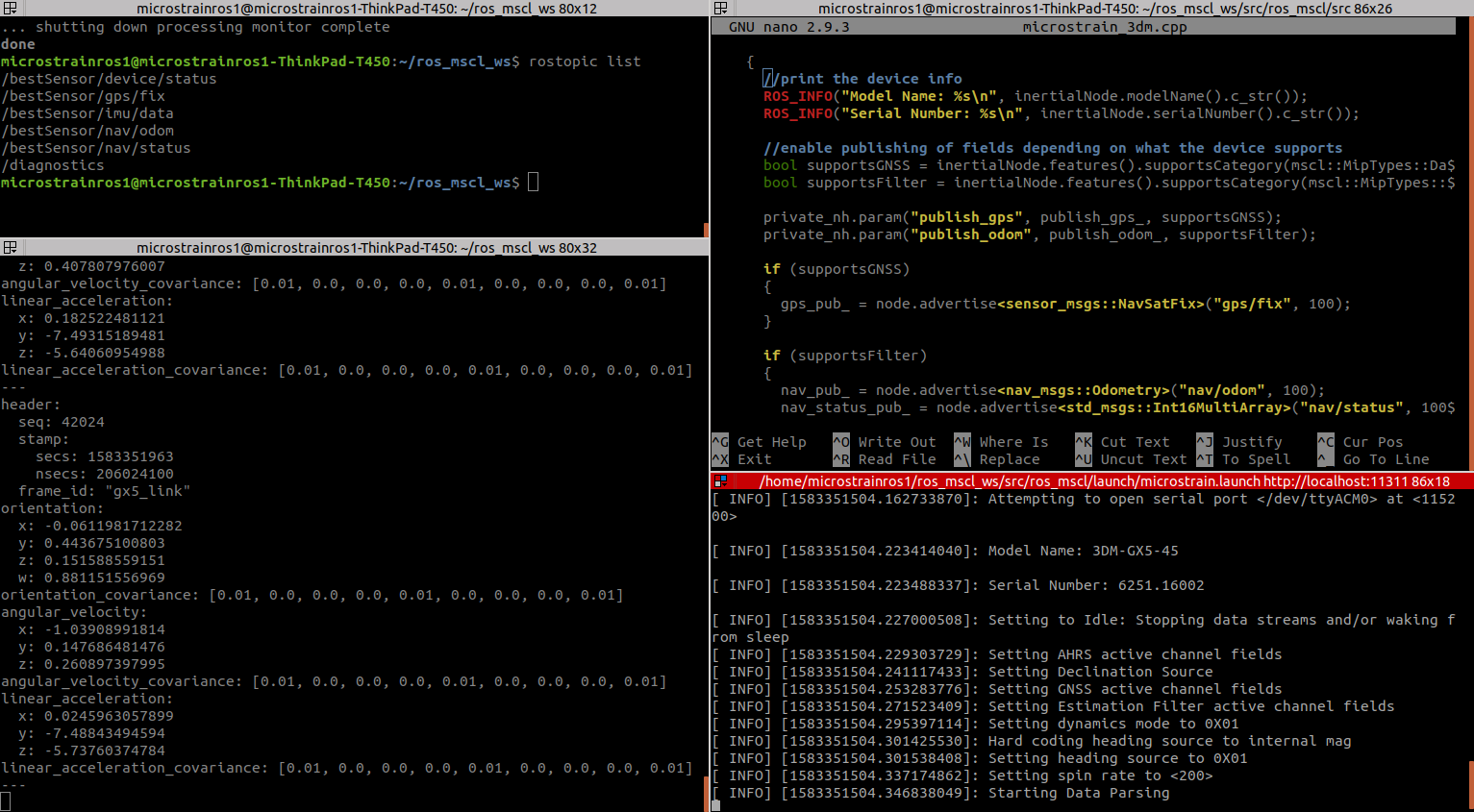
Task: Open group menu icon of ros_mscl_ws 80x32 terminal
Action: coord(10,247)
